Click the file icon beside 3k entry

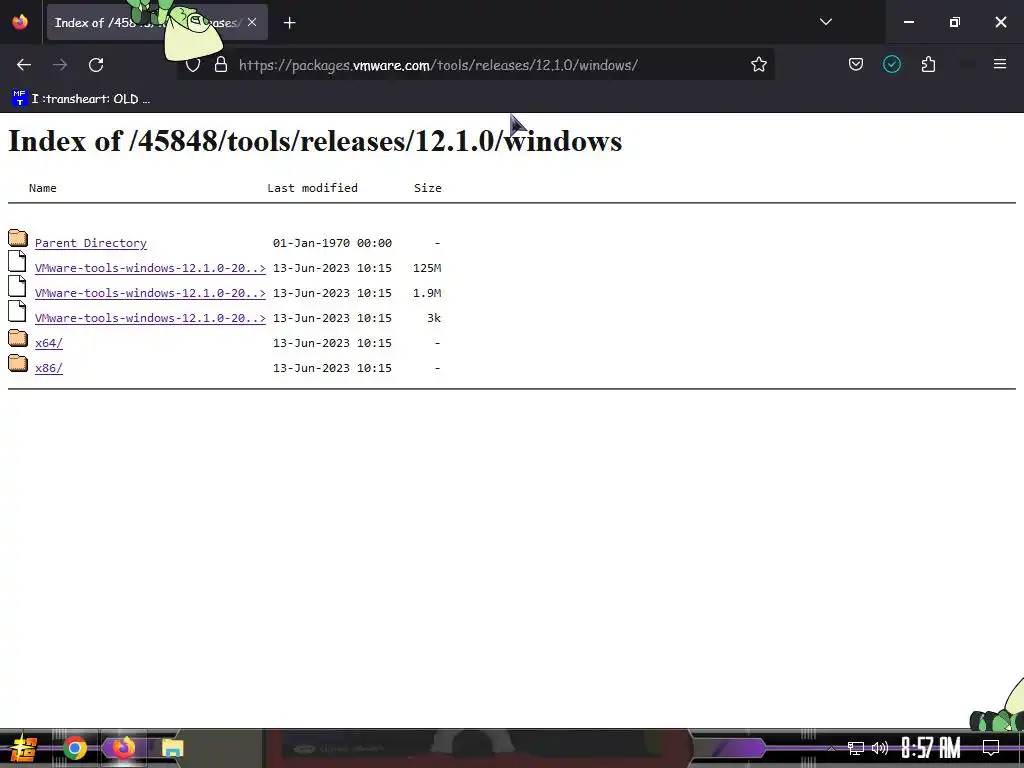pos(17,312)
